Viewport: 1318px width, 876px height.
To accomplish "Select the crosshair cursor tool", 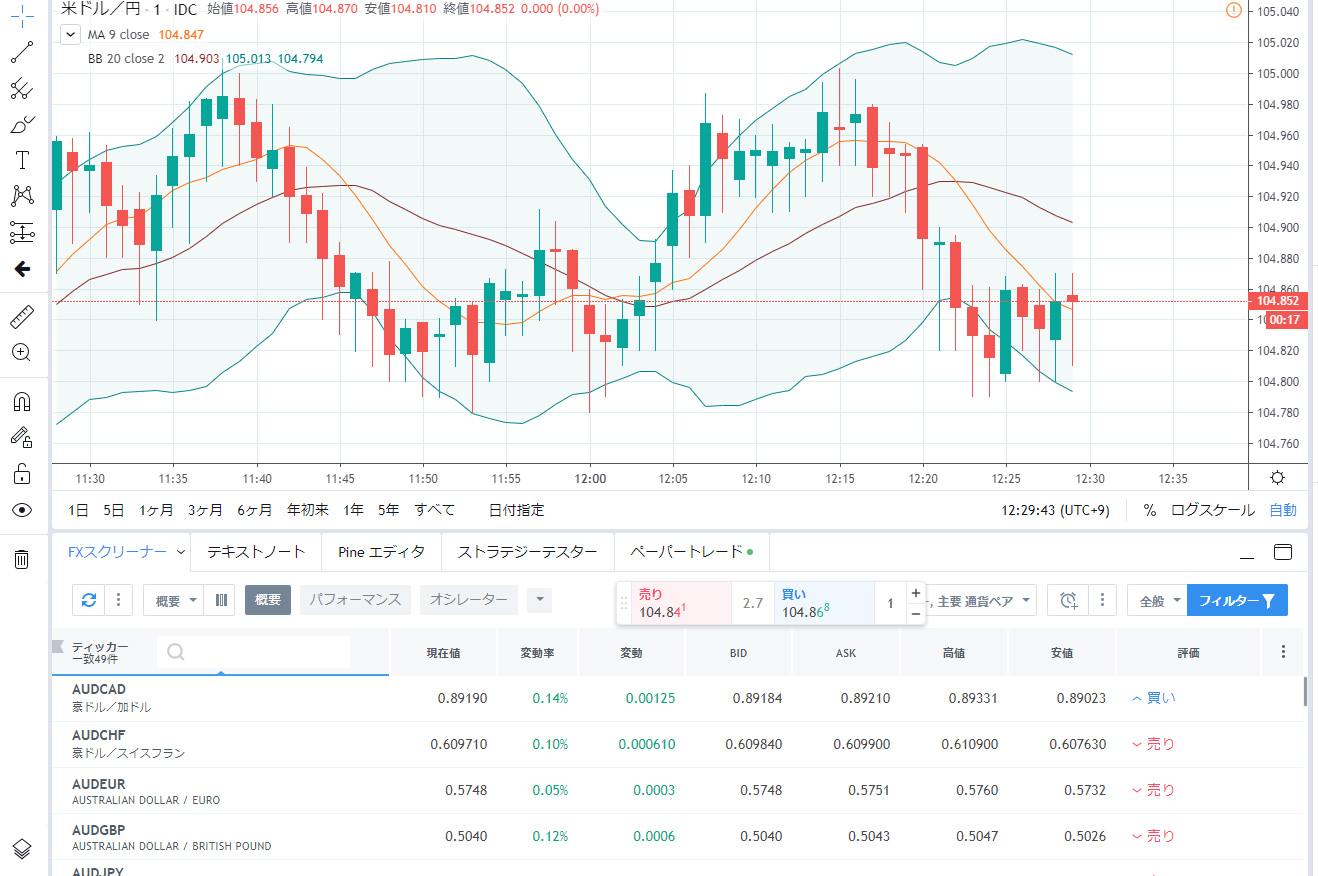I will (x=22, y=18).
